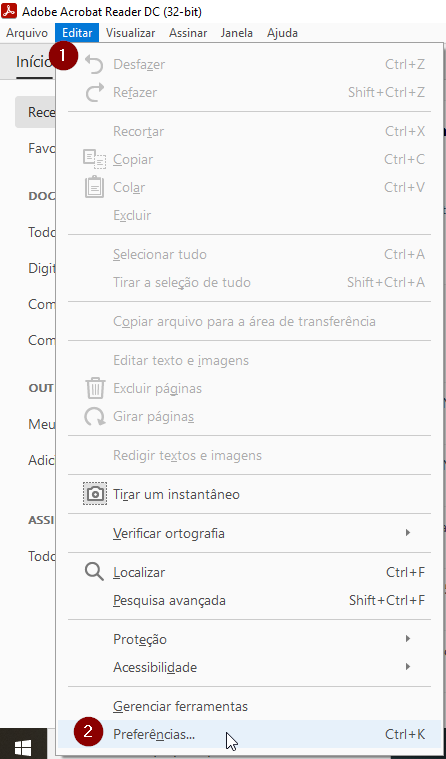The height and width of the screenshot is (759, 446).
Task: Click the Desfazer undo arrow icon
Action: coord(94,64)
